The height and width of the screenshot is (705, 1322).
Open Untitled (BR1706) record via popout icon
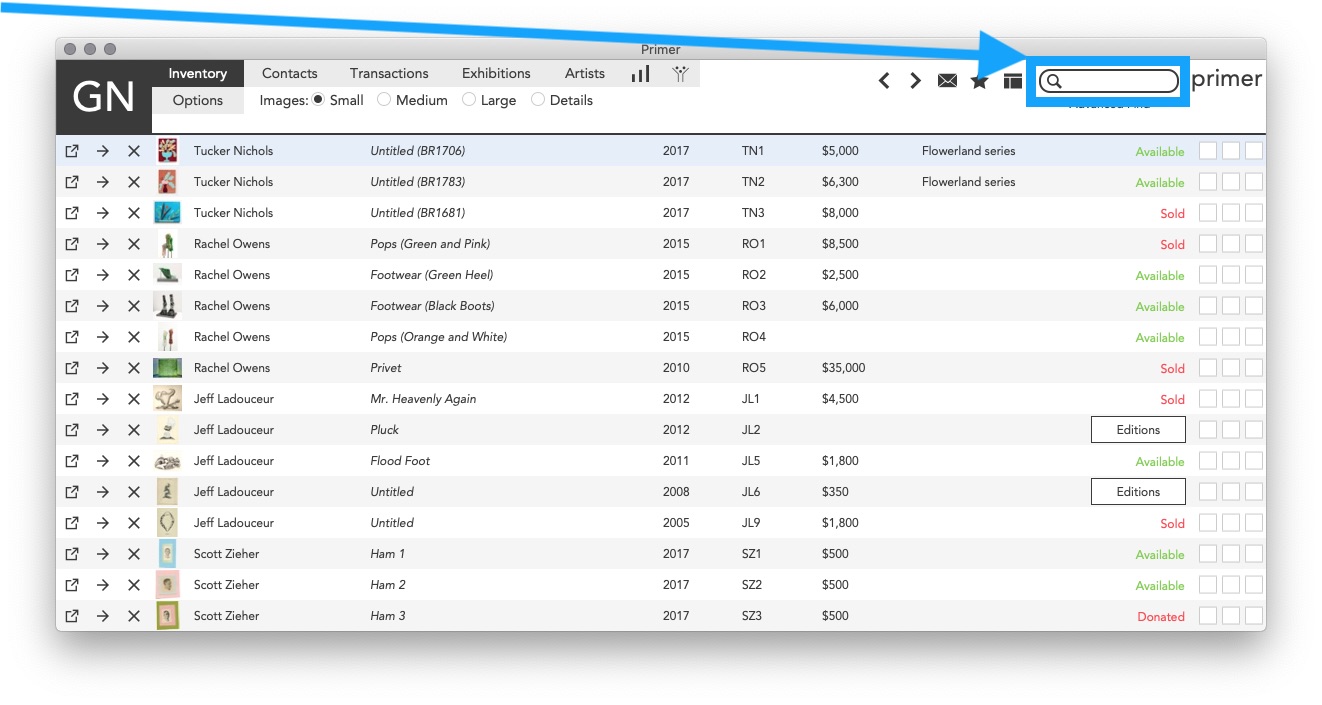click(72, 151)
